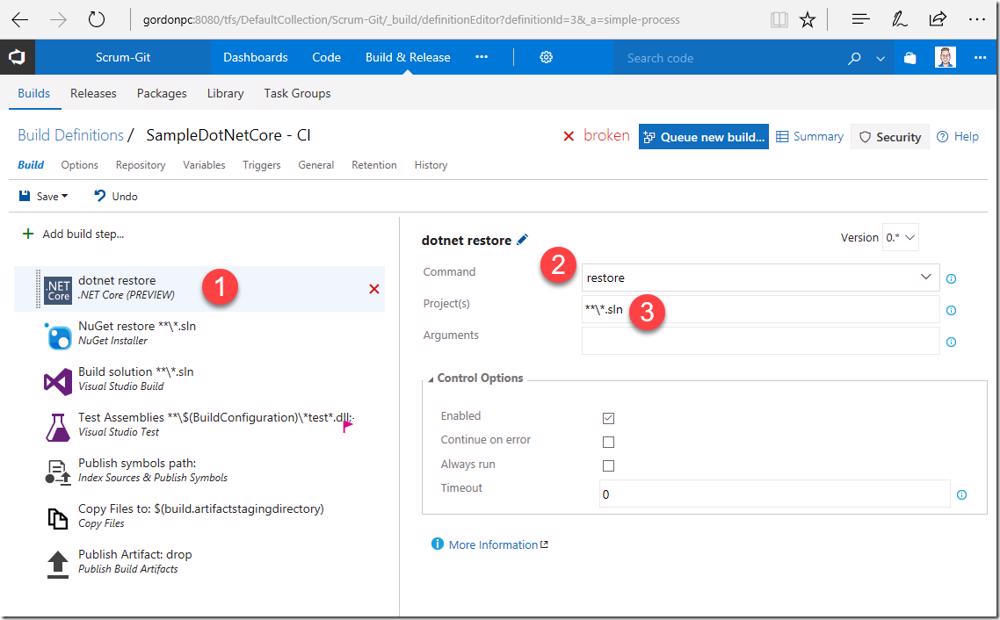This screenshot has height=620, width=1000.
Task: Click the Visual Studio Build step icon
Action: tap(58, 381)
